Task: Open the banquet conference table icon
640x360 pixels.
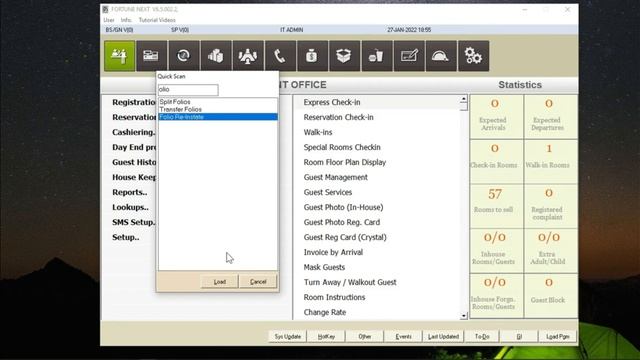Action: (x=248, y=56)
